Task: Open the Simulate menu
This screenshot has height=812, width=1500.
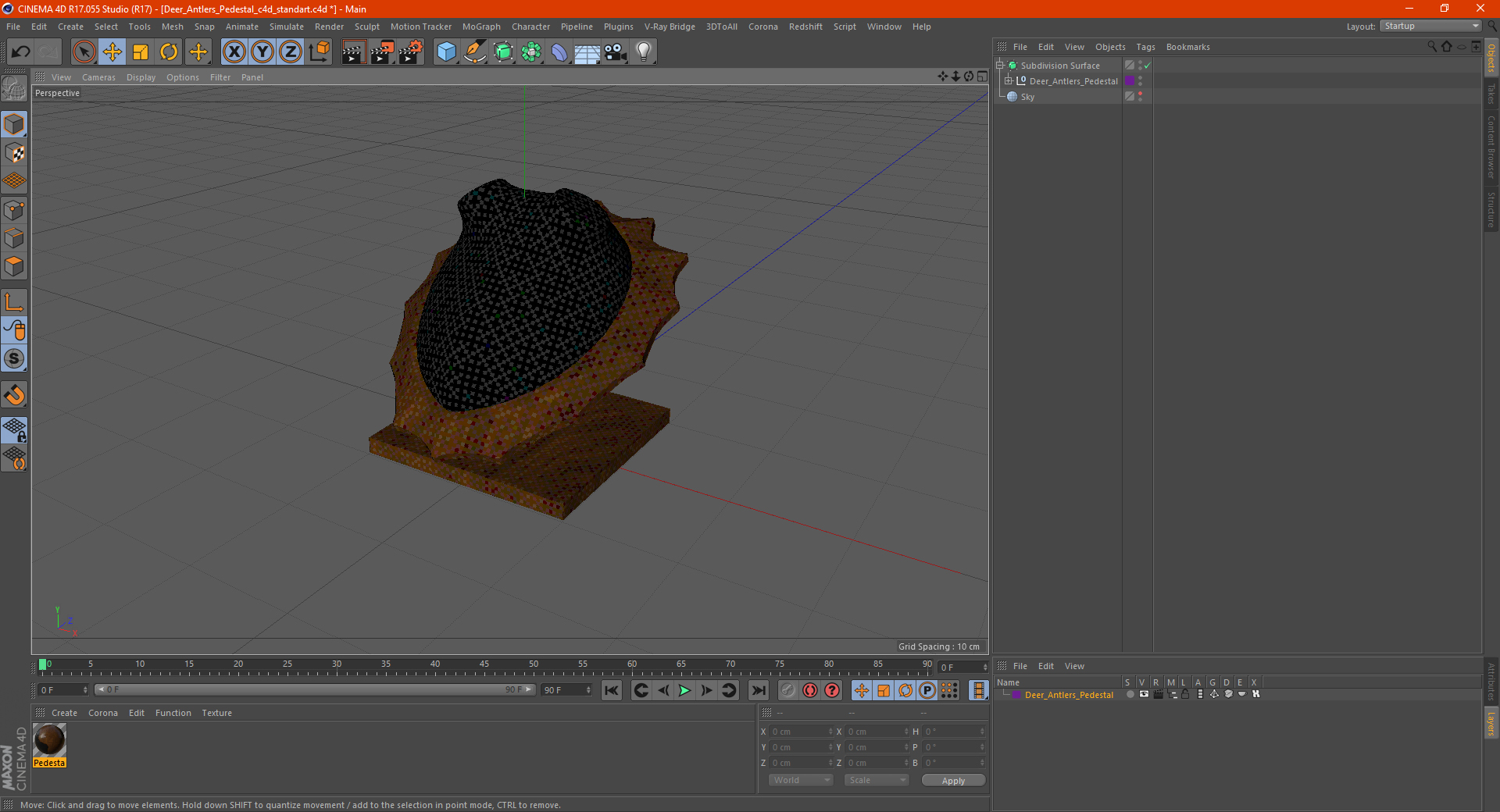Action: pyautogui.click(x=287, y=27)
